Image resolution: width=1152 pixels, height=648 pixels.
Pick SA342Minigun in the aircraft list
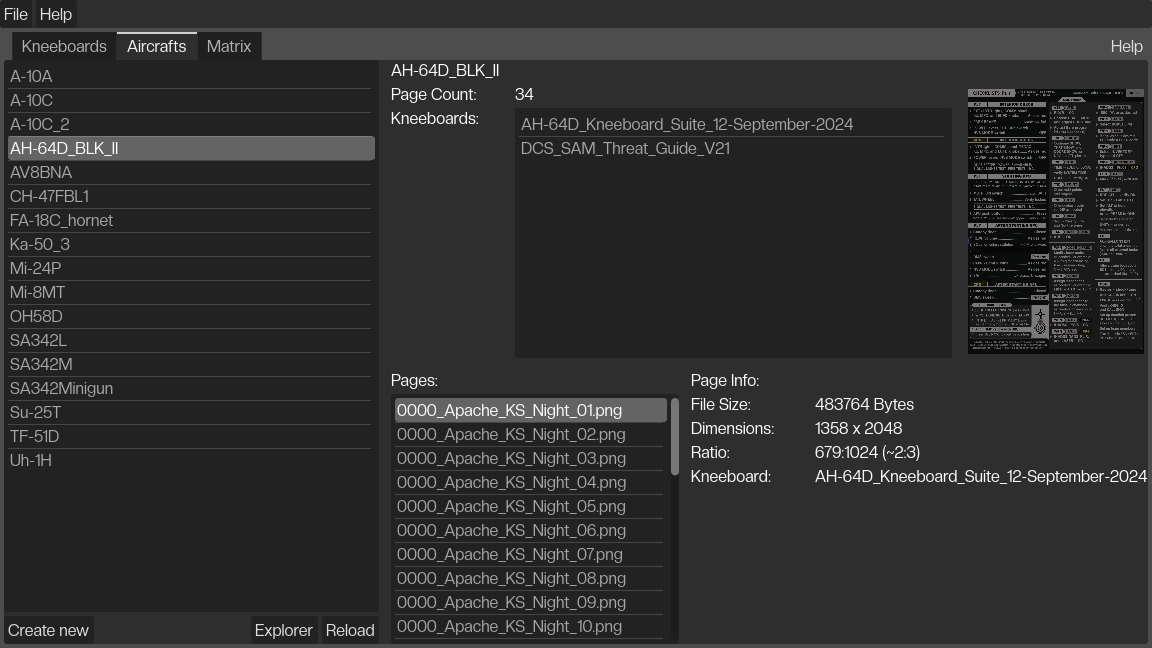(x=61, y=388)
